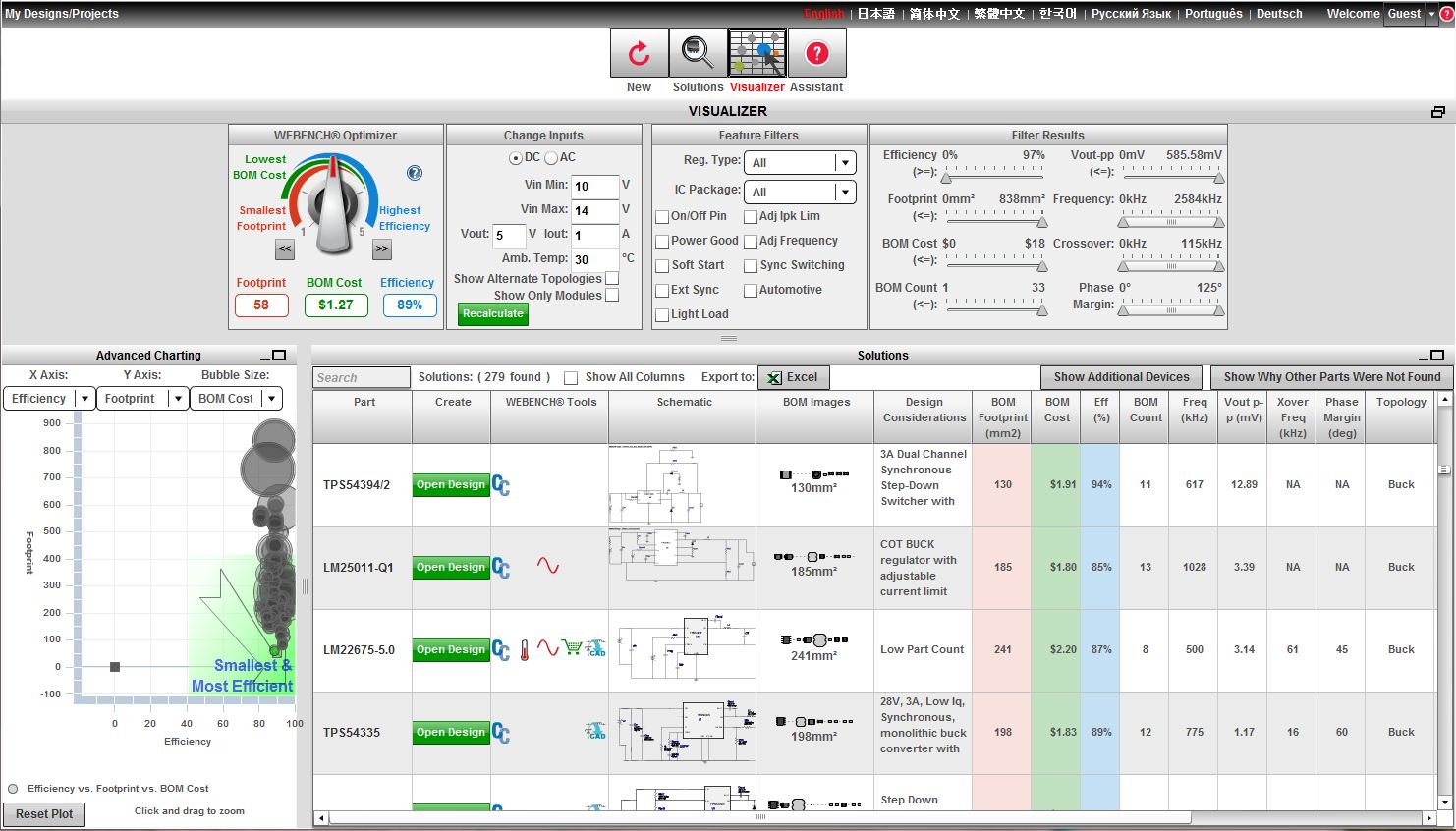
Task: Switch language to Русский Язык
Action: click(x=1131, y=14)
